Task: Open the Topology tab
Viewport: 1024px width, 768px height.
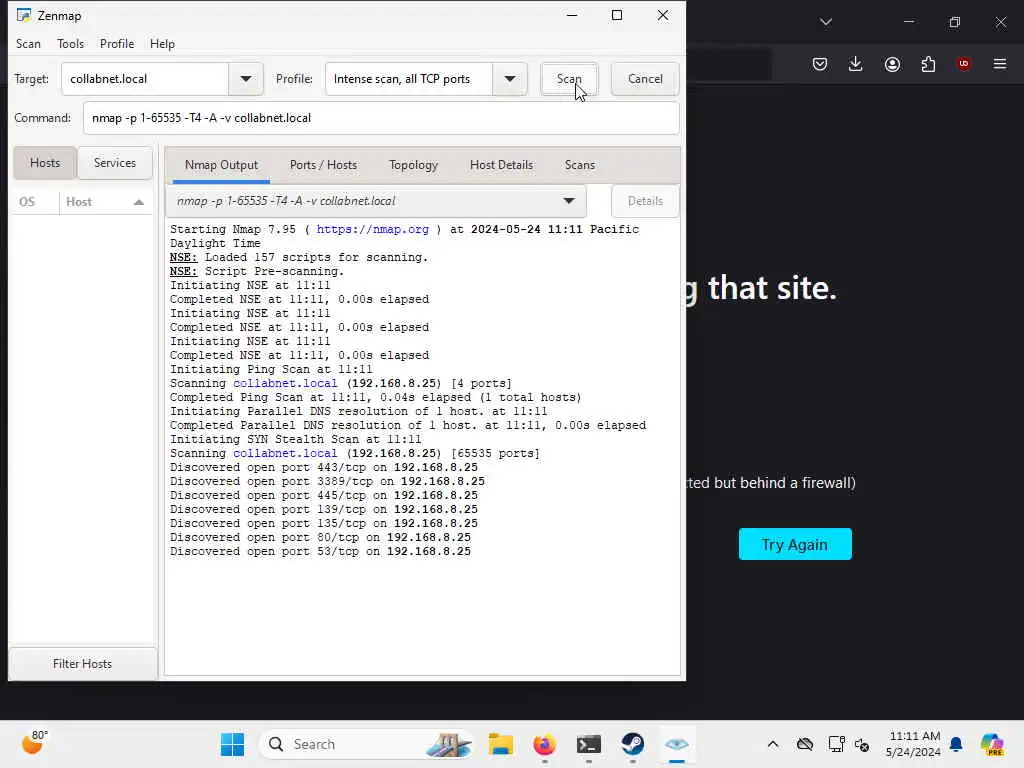Action: pyautogui.click(x=413, y=165)
